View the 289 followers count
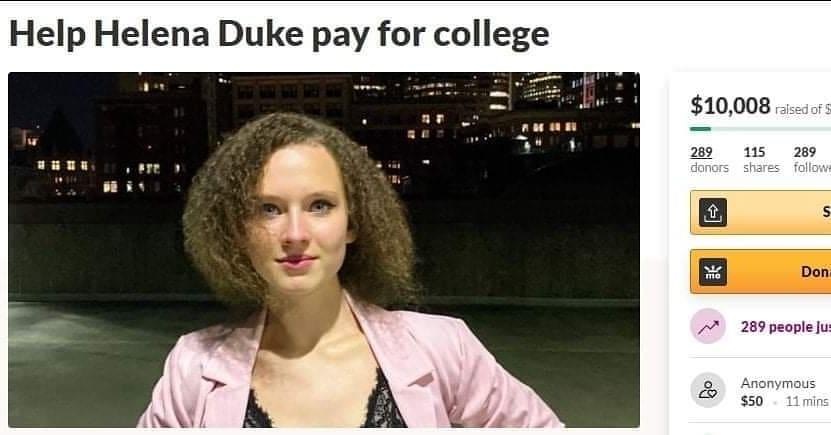This screenshot has width=831, height=435. coord(805,153)
